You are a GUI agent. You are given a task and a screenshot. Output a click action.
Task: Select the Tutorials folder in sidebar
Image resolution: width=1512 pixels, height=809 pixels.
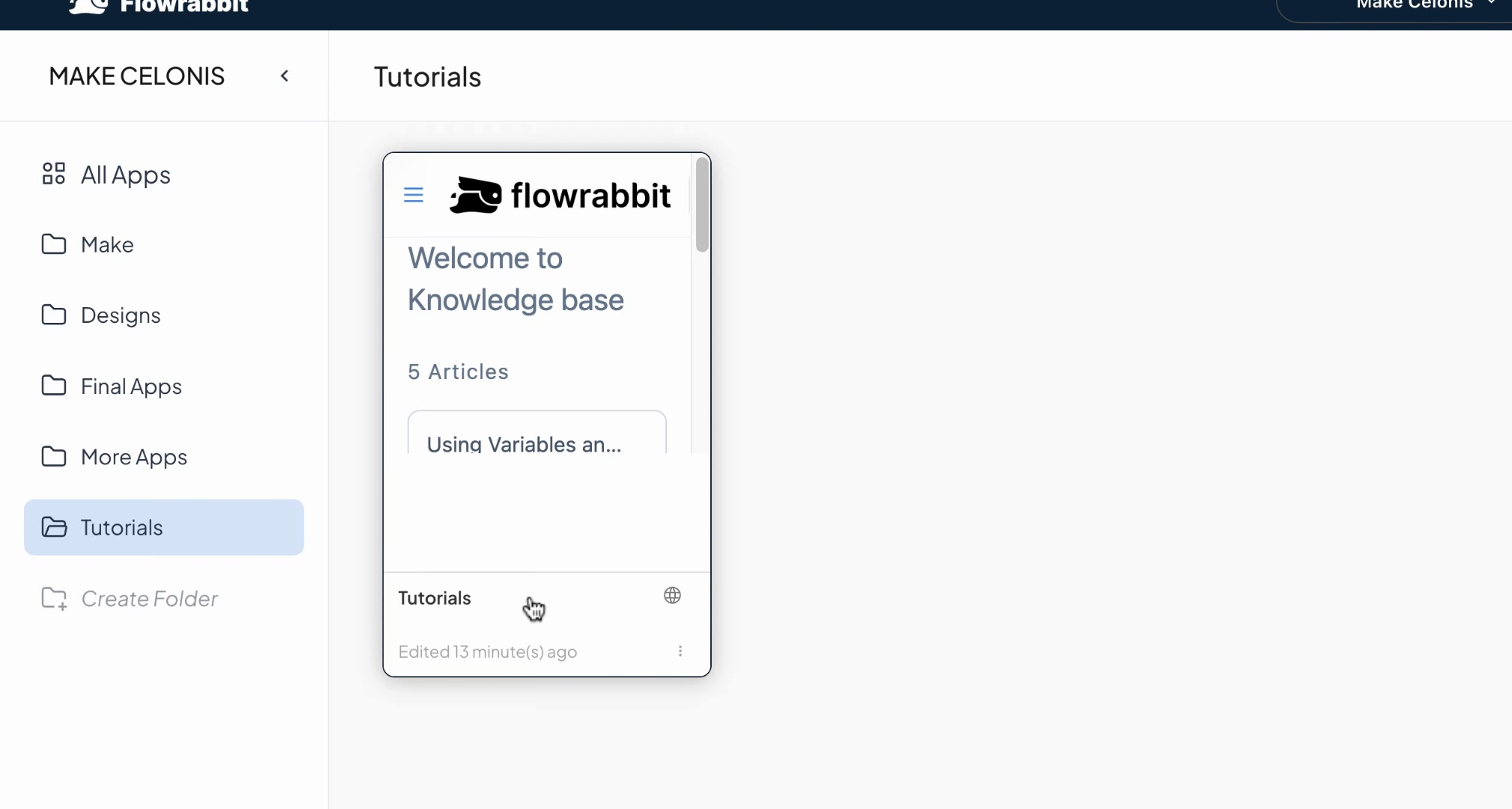tap(164, 527)
